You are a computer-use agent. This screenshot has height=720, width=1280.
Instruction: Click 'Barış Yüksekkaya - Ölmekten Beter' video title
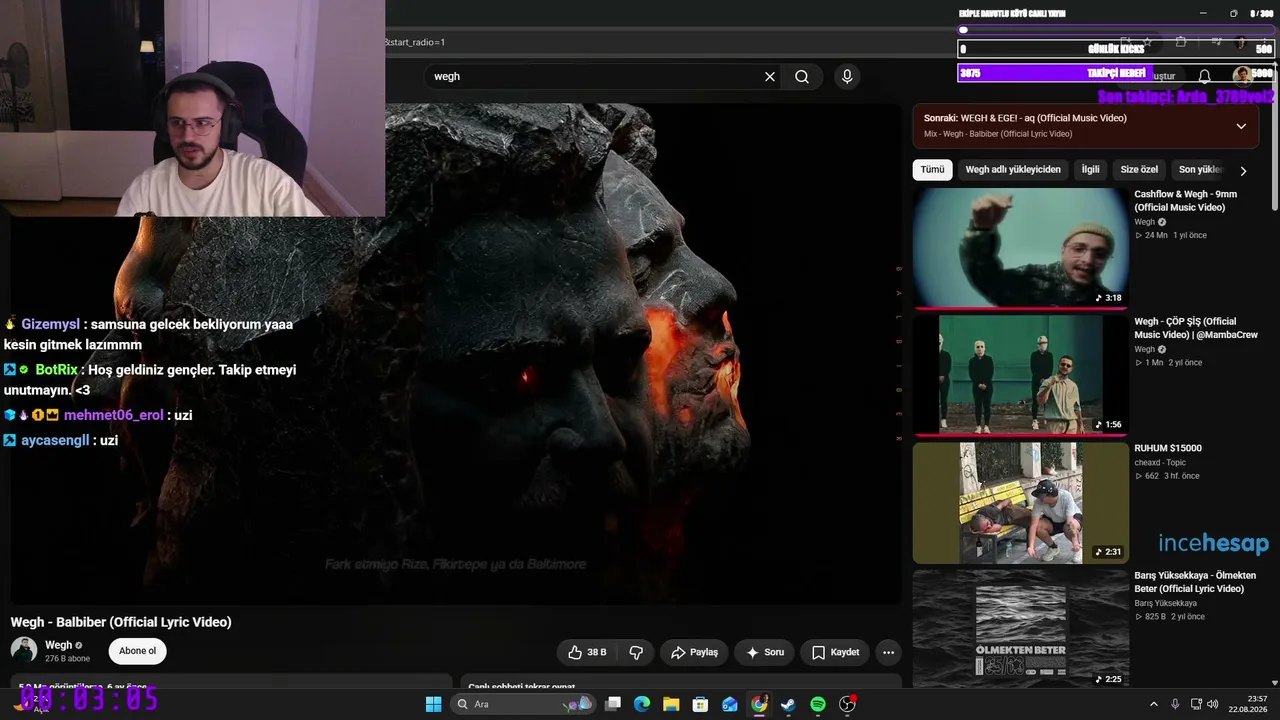pyautogui.click(x=1195, y=582)
